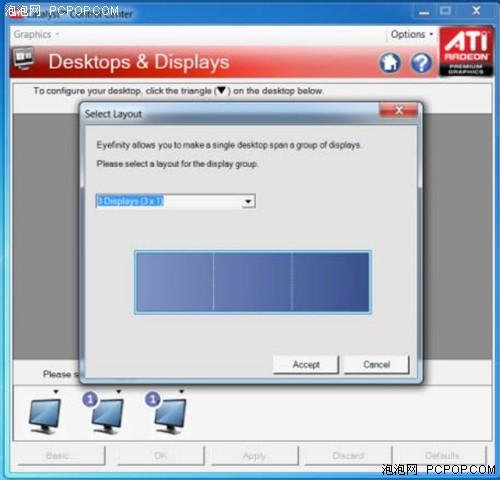Click the Cancel button
Screen dimensions: 500x480
point(376,365)
